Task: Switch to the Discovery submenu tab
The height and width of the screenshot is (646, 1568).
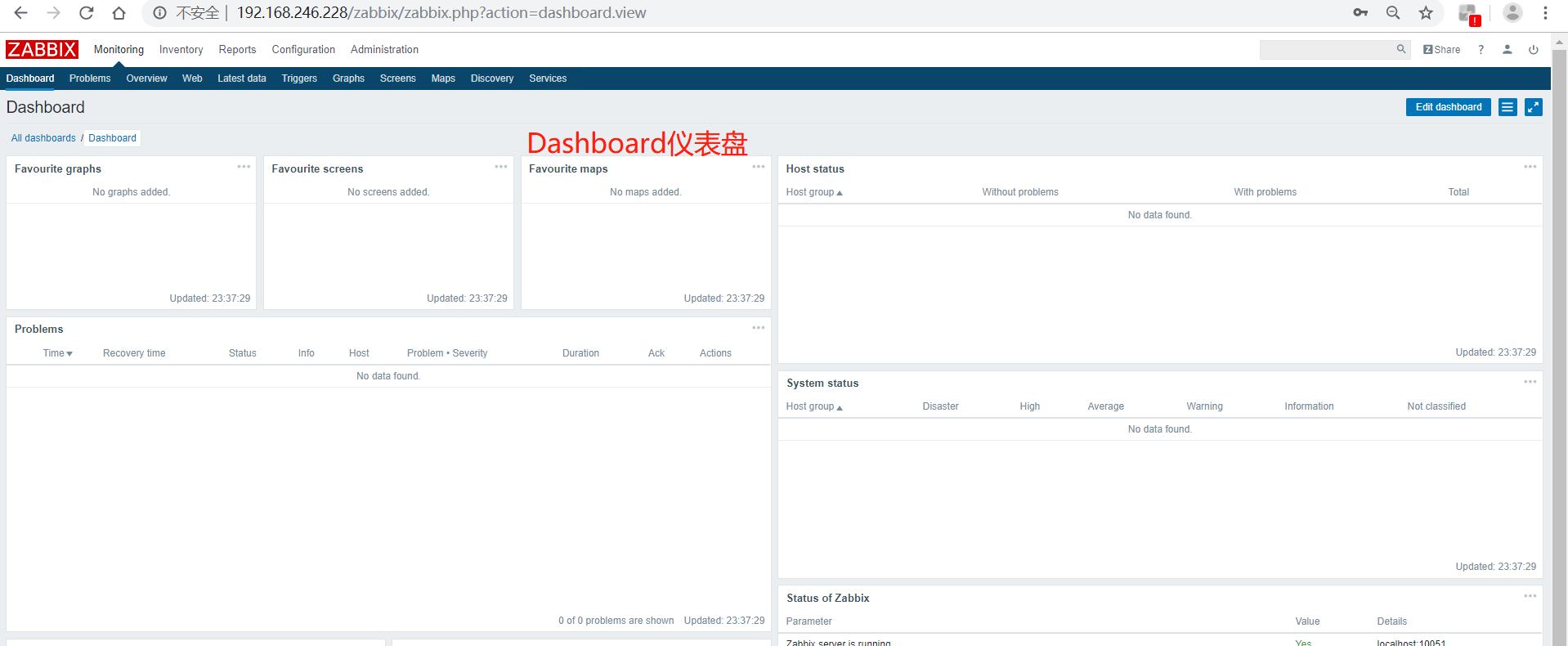Action: 492,79
